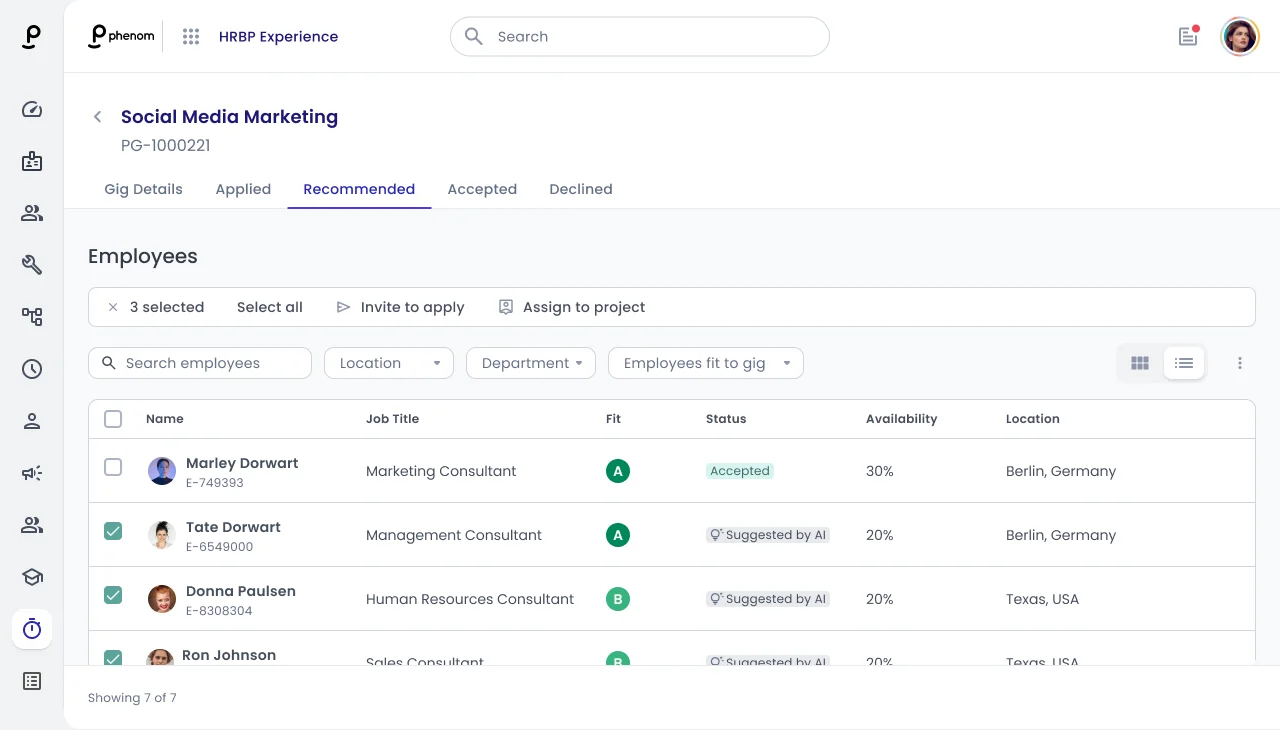
Task: Open the dashboard gauge icon in sidebar
Action: pyautogui.click(x=32, y=109)
